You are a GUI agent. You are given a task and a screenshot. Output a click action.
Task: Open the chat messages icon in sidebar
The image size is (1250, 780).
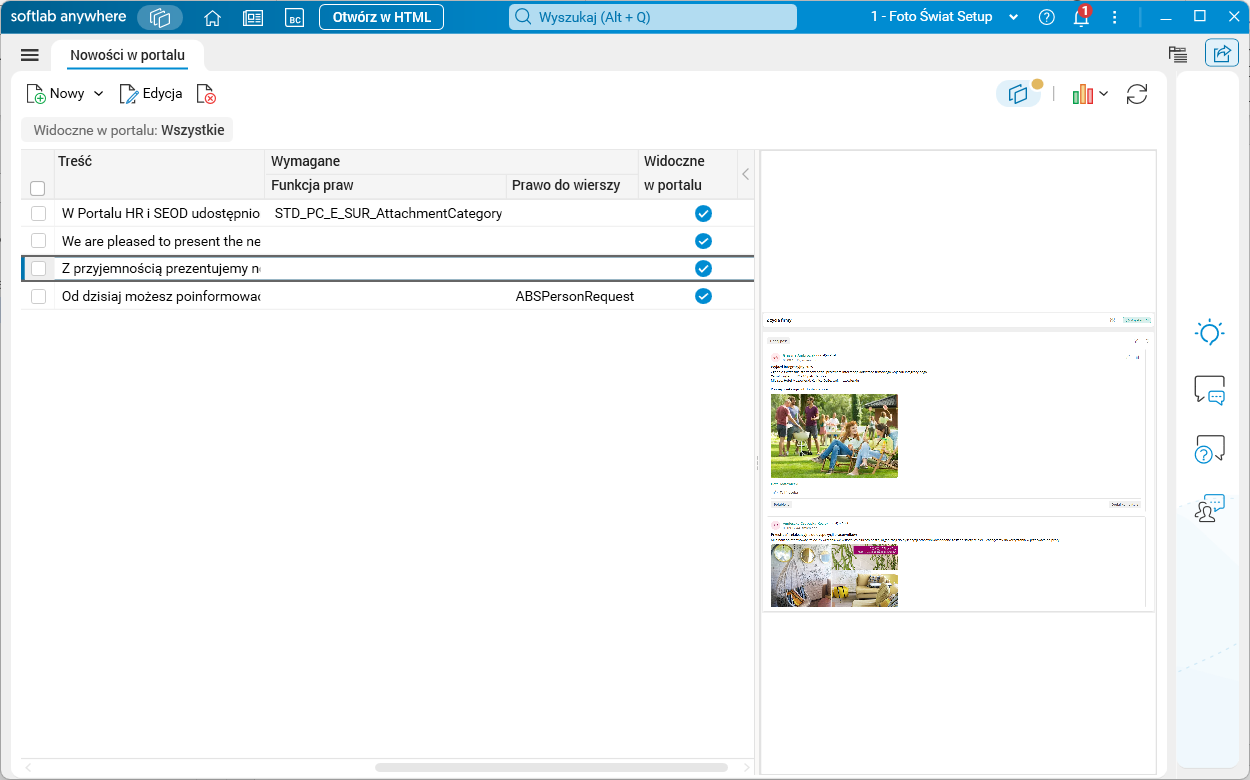1210,390
